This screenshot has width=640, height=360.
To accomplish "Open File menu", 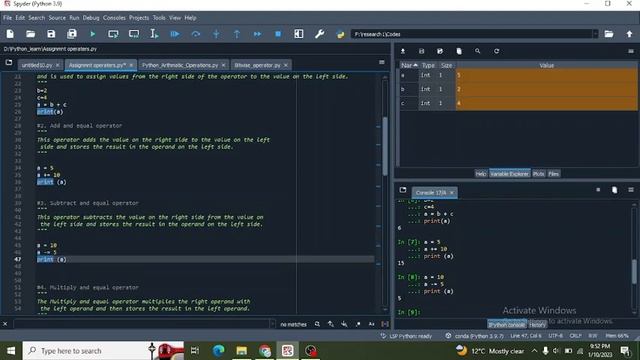I will coord(7,18).
